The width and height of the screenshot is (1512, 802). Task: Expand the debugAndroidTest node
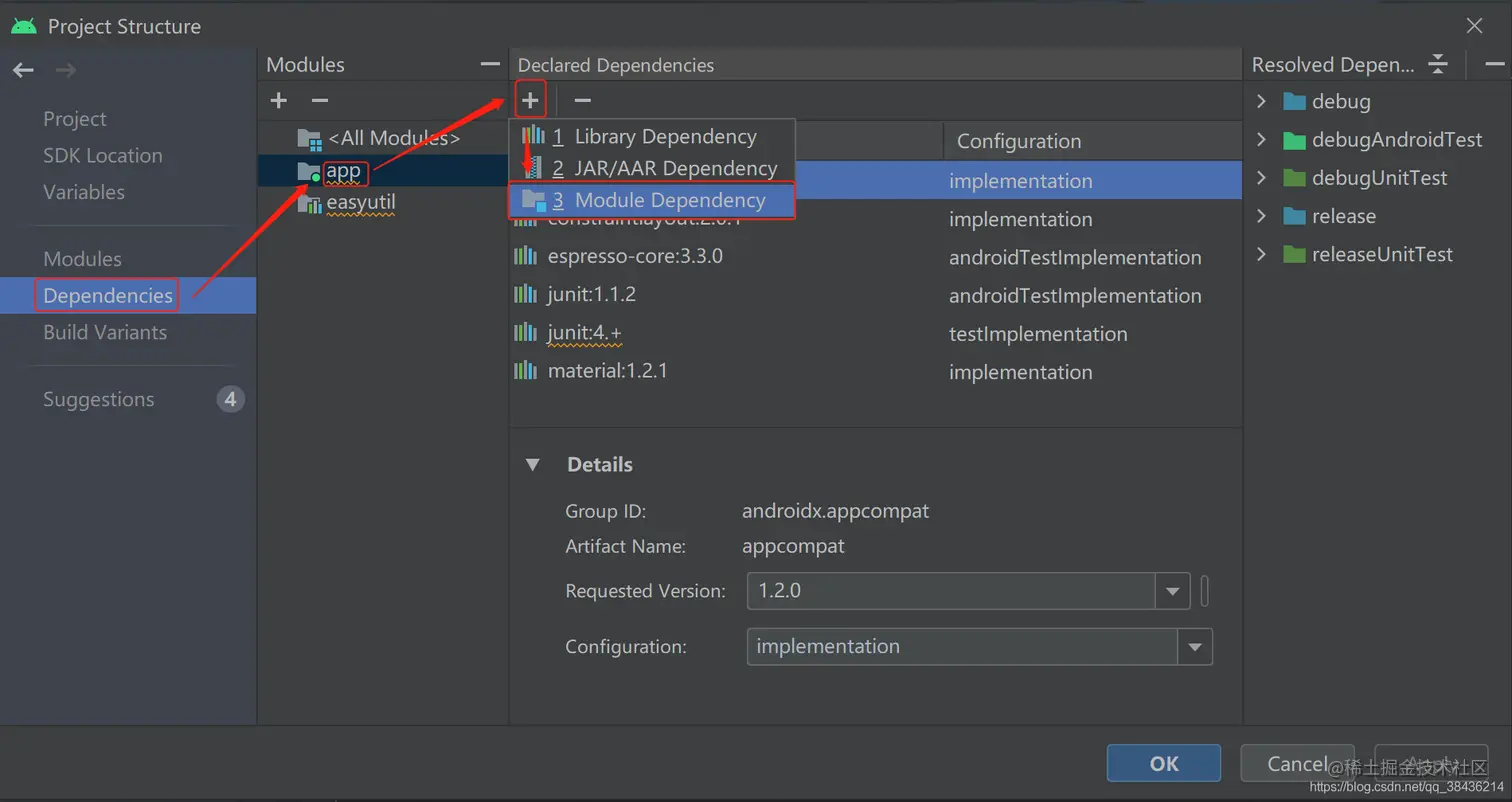(x=1262, y=140)
